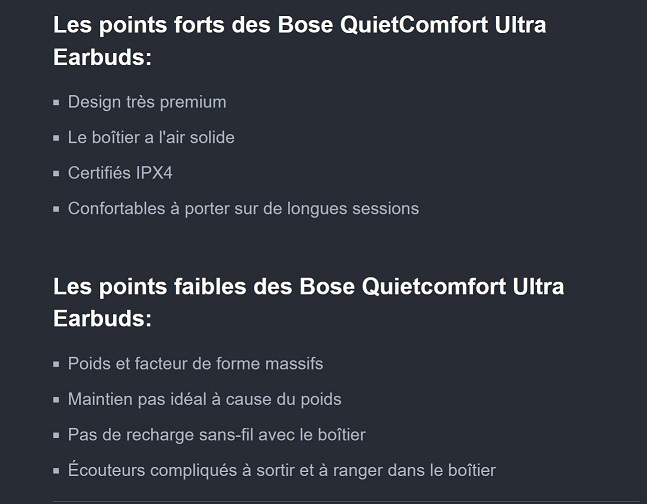This screenshot has height=504, width=647.
Task: Click the 'Les points forts' heading
Action: coord(299,25)
